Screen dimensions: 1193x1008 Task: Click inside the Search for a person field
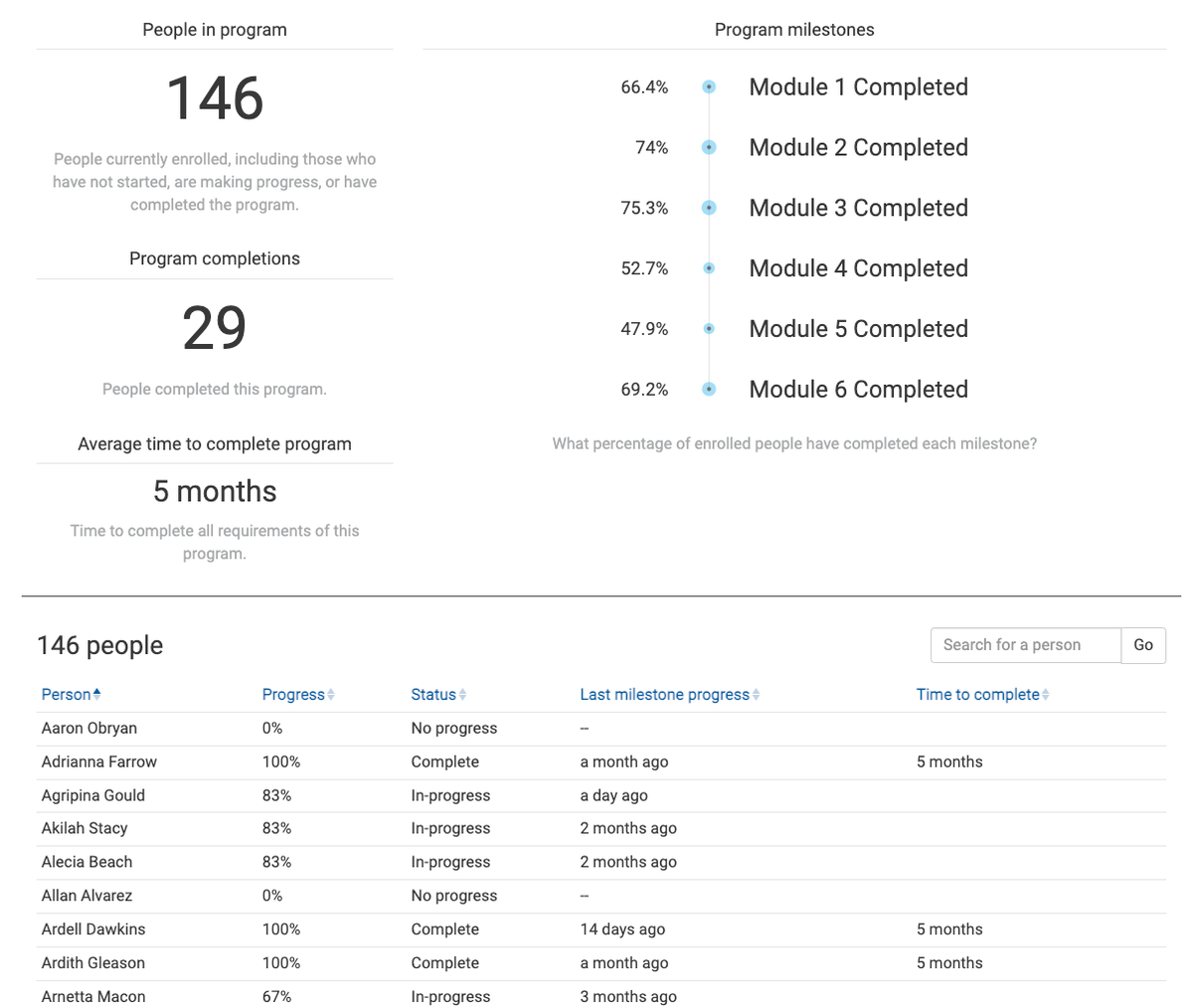pos(1025,645)
